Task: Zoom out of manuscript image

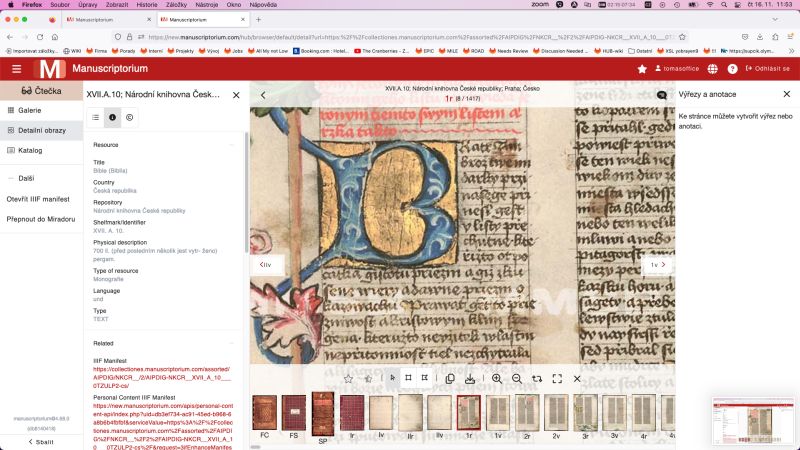Action: pyautogui.click(x=517, y=379)
